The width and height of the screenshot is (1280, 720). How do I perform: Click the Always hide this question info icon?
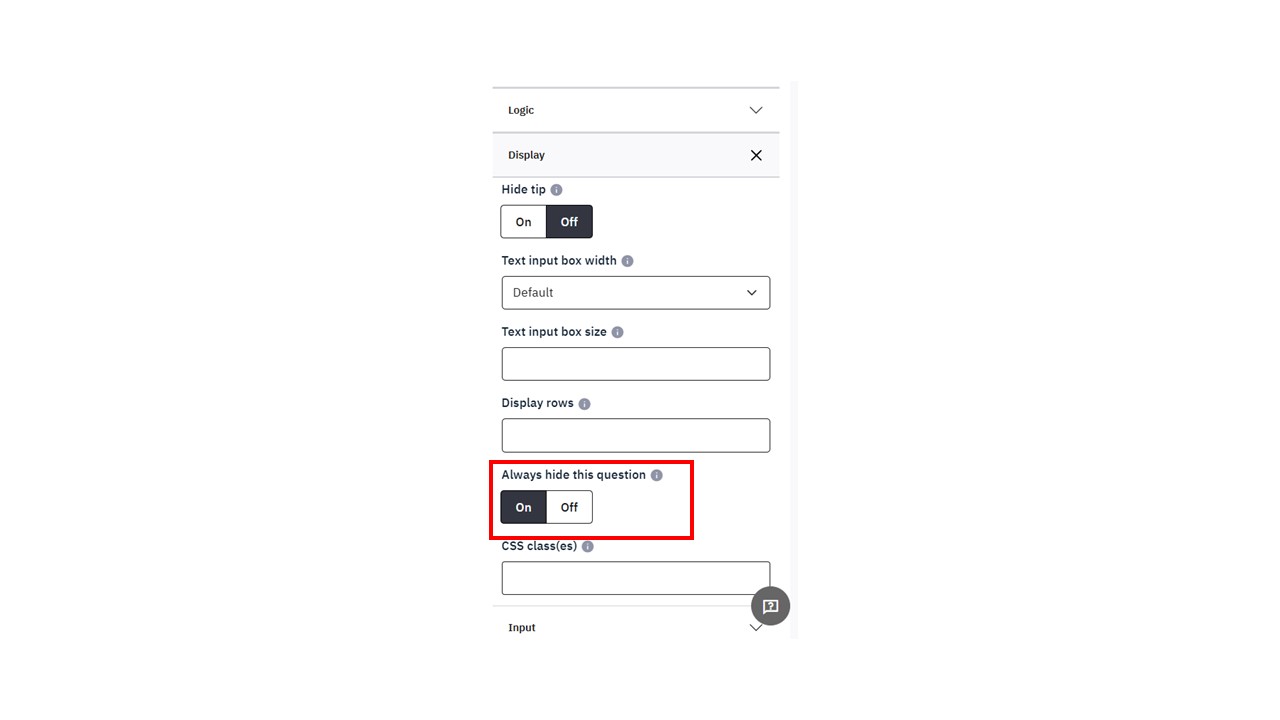[656, 475]
